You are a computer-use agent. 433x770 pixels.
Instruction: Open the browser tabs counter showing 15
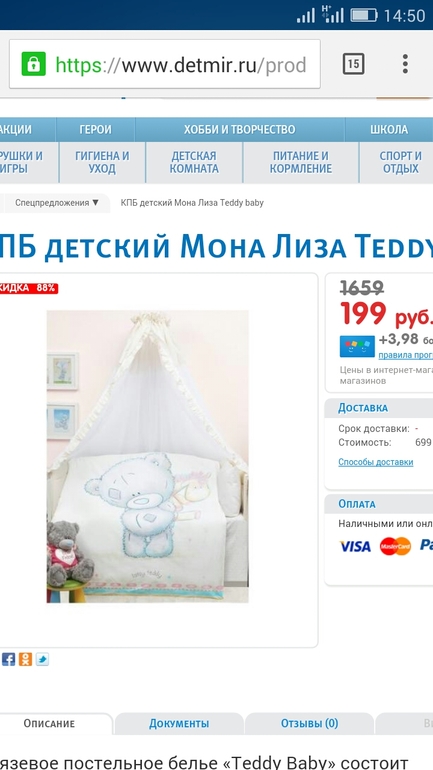click(353, 64)
